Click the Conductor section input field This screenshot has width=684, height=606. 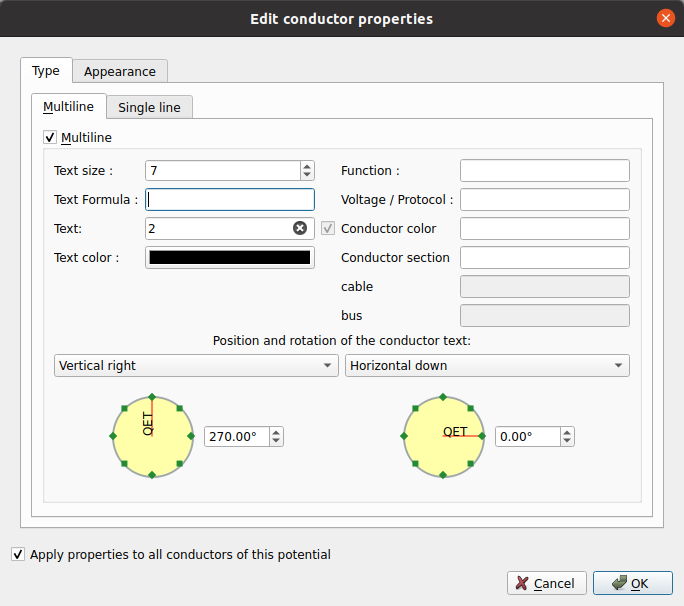pyautogui.click(x=545, y=257)
